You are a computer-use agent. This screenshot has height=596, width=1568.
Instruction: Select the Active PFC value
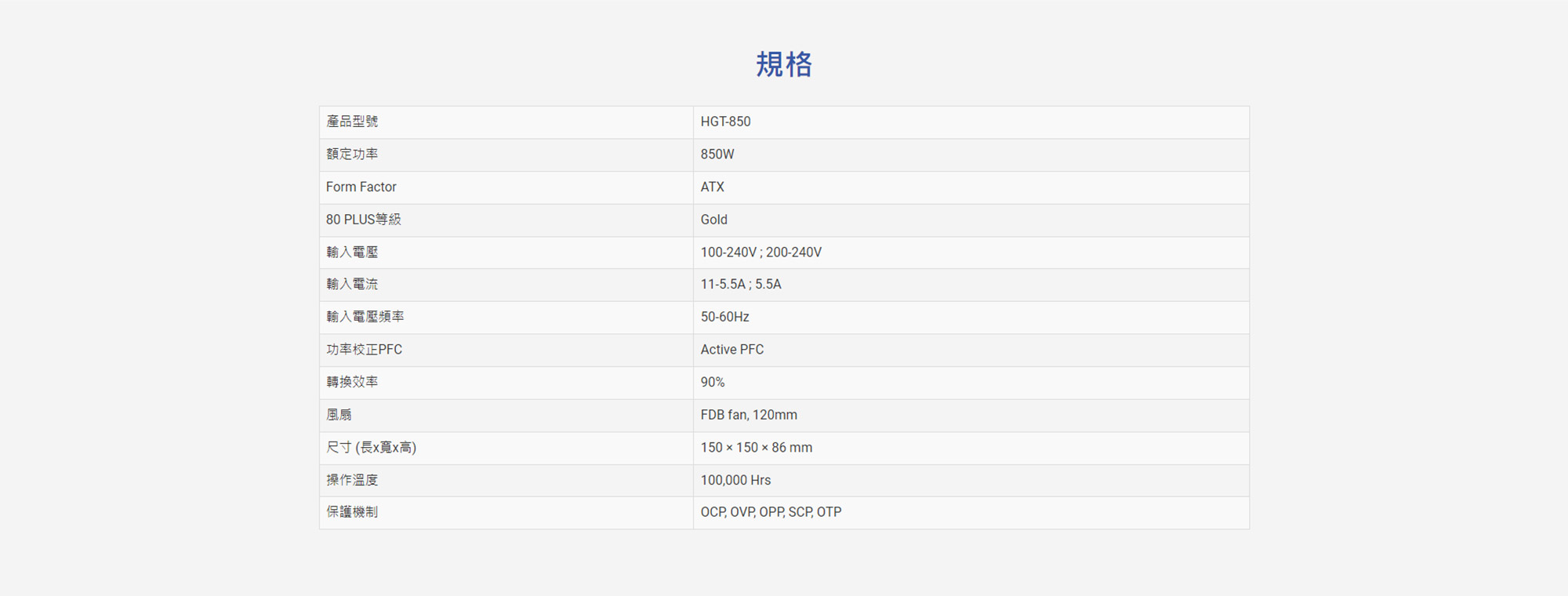(732, 350)
